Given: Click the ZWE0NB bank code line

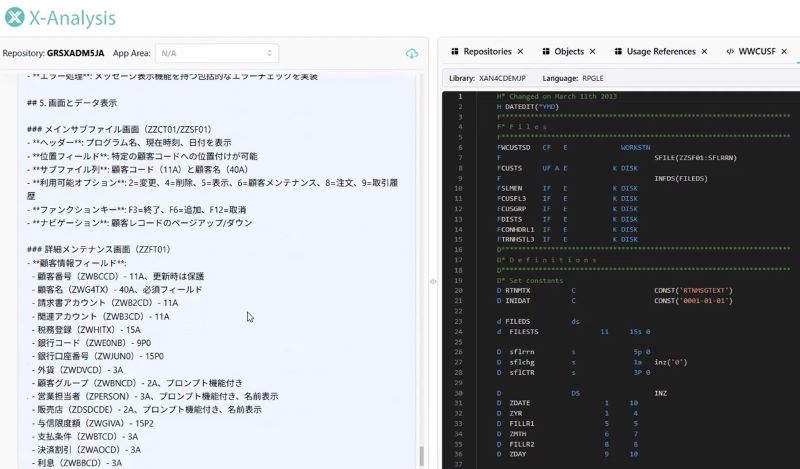Looking at the screenshot, I should (91, 343).
